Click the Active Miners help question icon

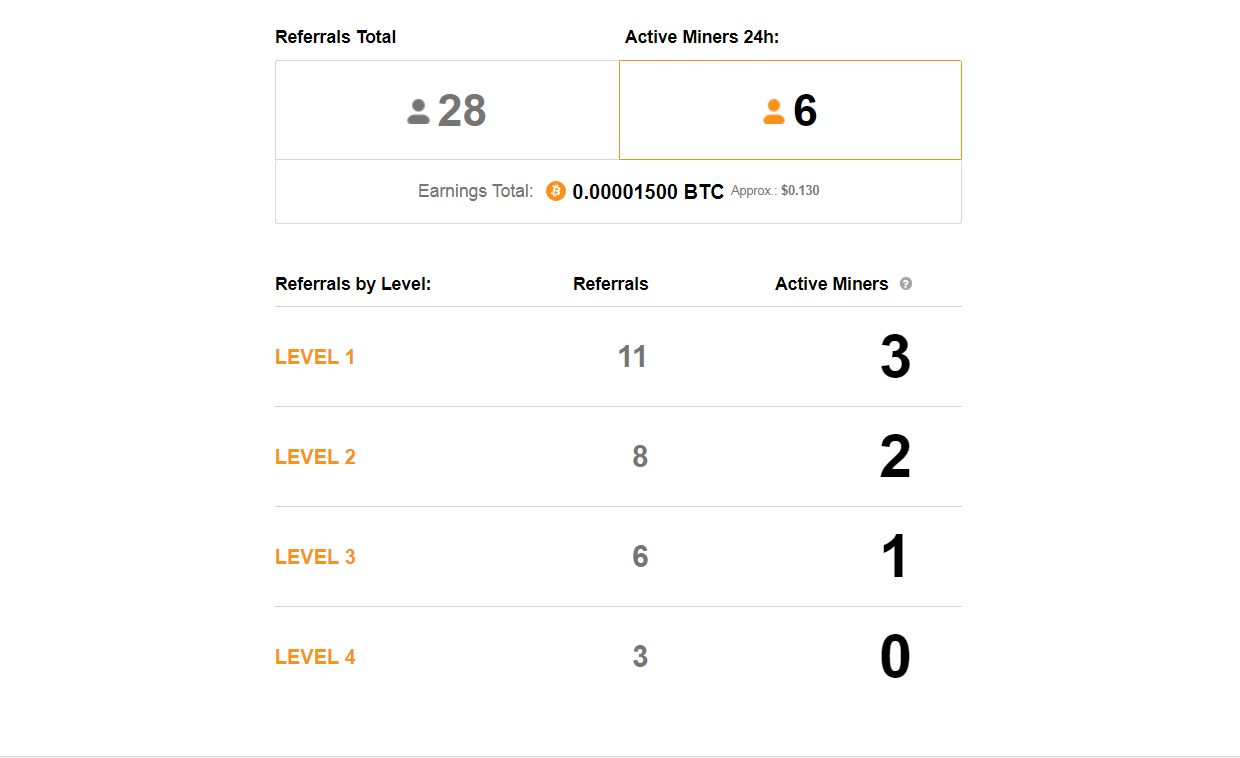[906, 284]
